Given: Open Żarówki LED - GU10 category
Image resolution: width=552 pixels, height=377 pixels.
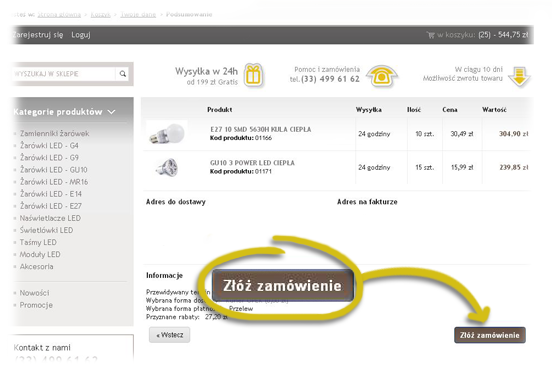Looking at the screenshot, I should point(54,170).
